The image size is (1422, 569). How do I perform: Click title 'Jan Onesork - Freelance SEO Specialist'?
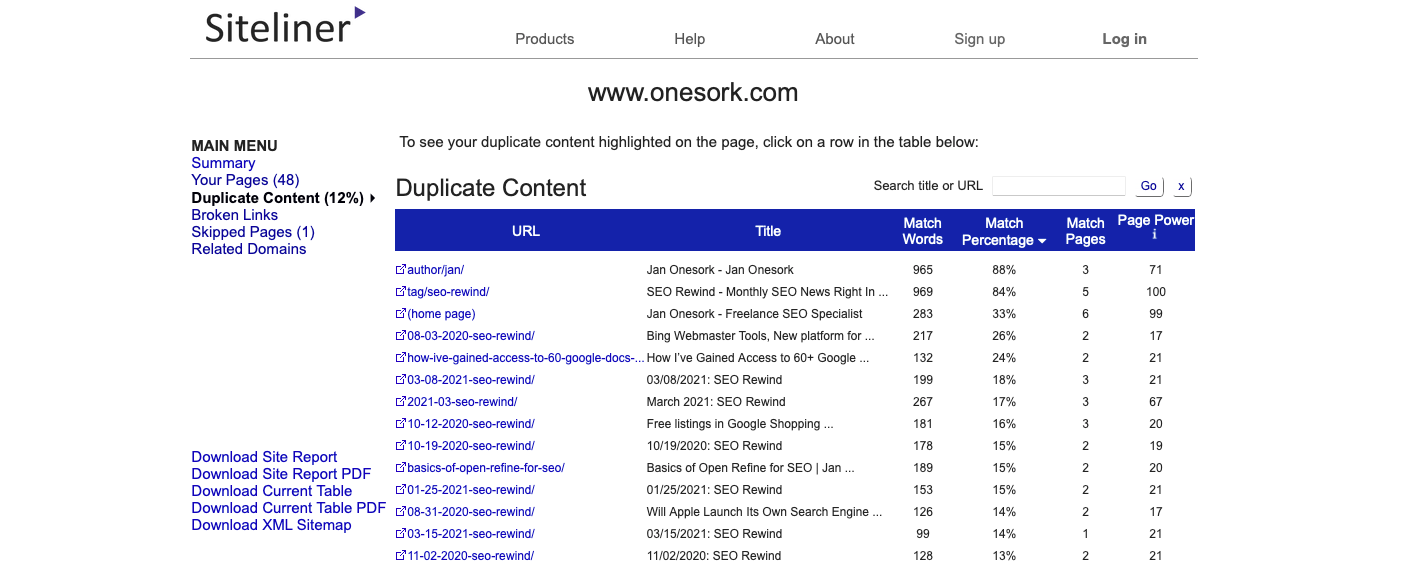[755, 314]
